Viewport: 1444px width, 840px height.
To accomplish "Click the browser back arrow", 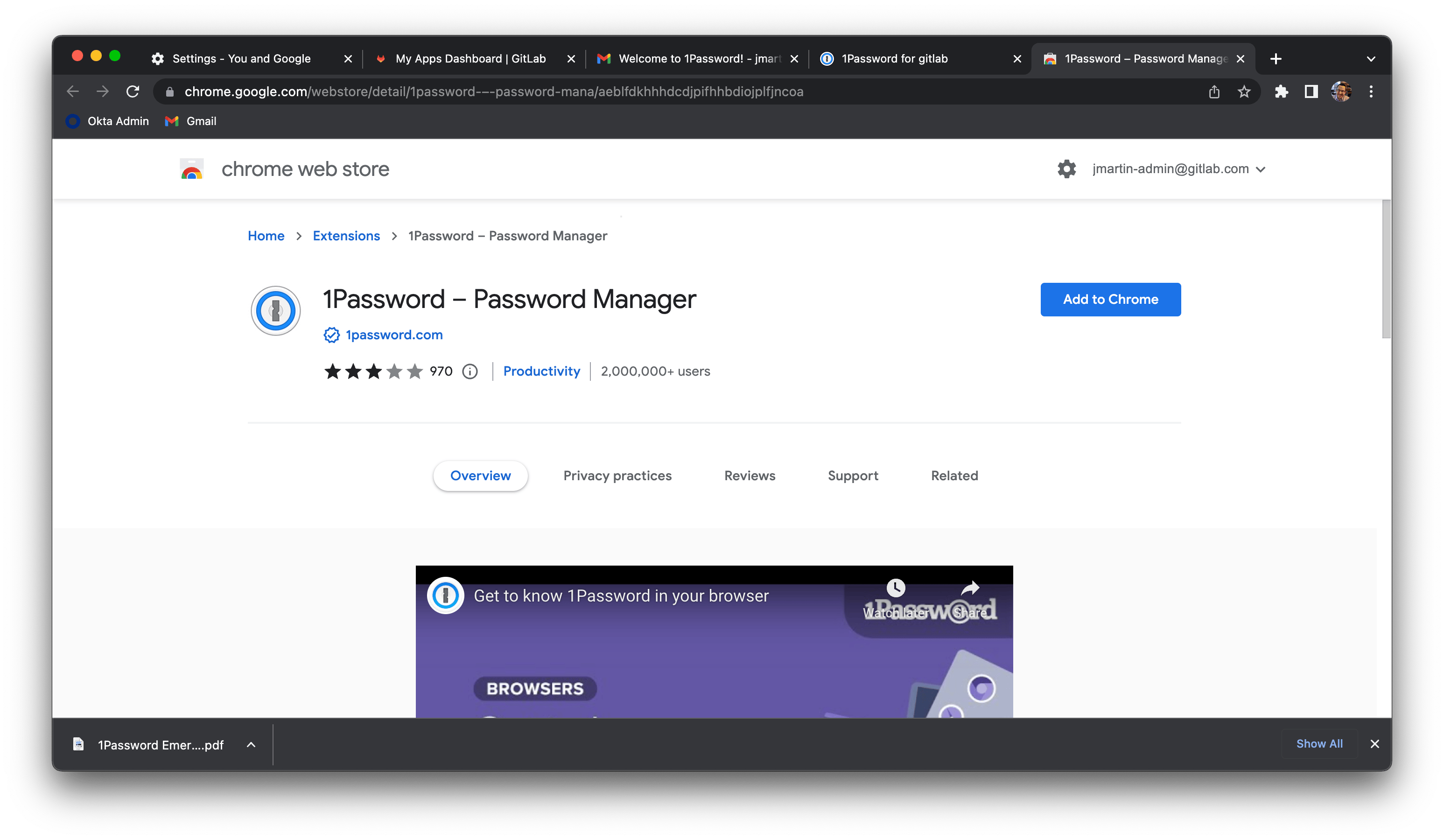I will click(x=73, y=91).
